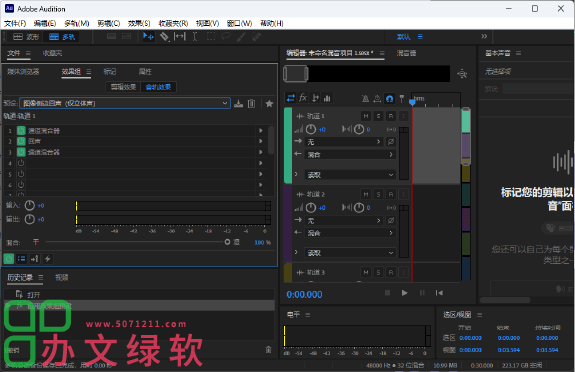Image resolution: width=575 pixels, height=372 pixels.
Task: Select the Razor tool
Action: click(164, 36)
